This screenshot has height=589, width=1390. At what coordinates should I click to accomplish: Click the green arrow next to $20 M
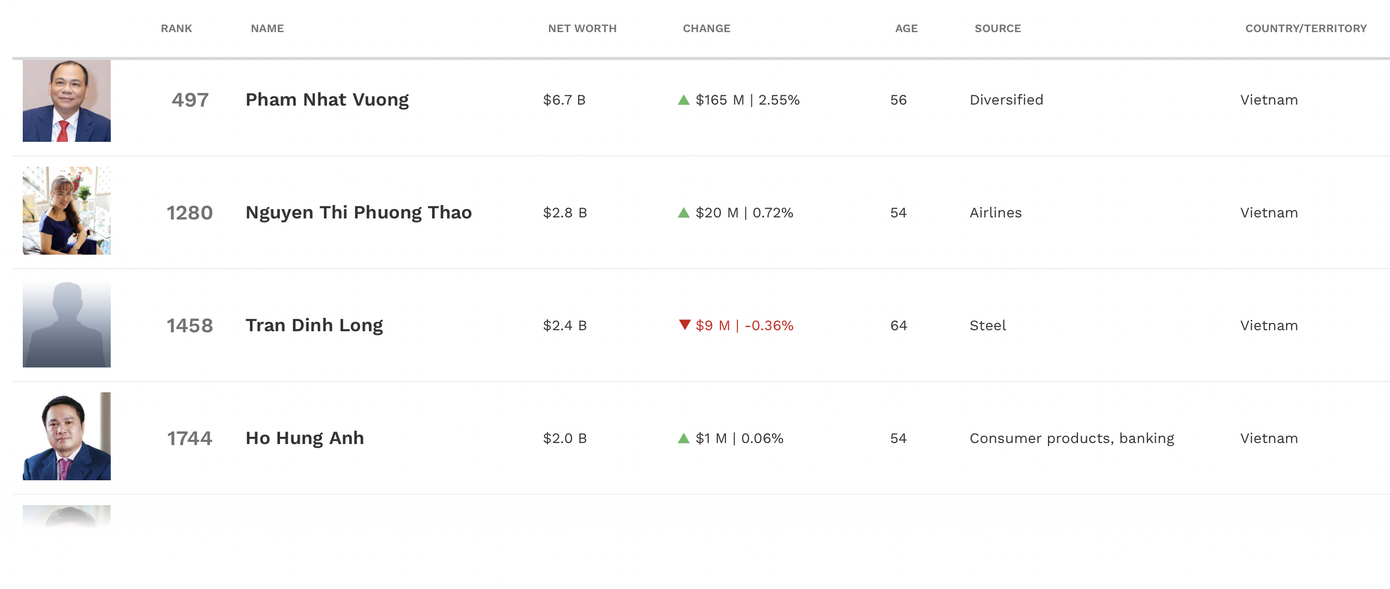(684, 212)
